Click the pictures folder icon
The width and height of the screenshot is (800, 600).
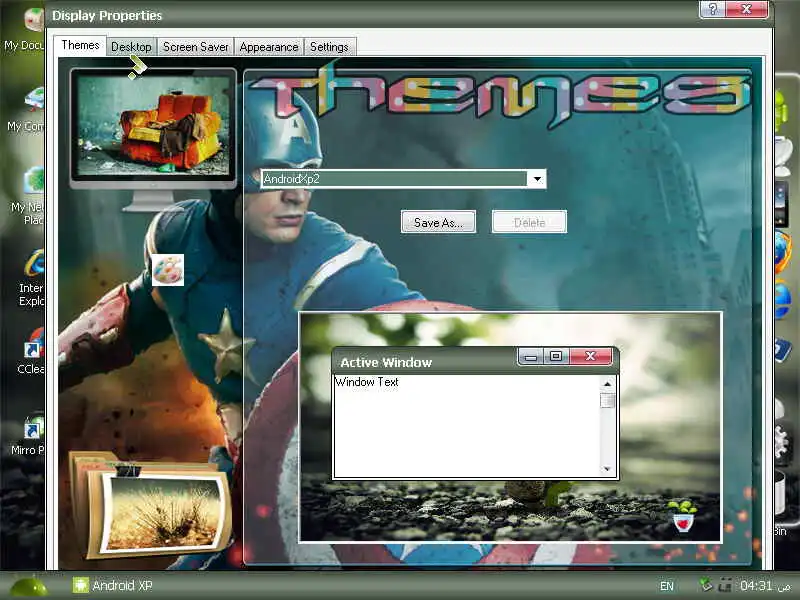click(x=151, y=505)
